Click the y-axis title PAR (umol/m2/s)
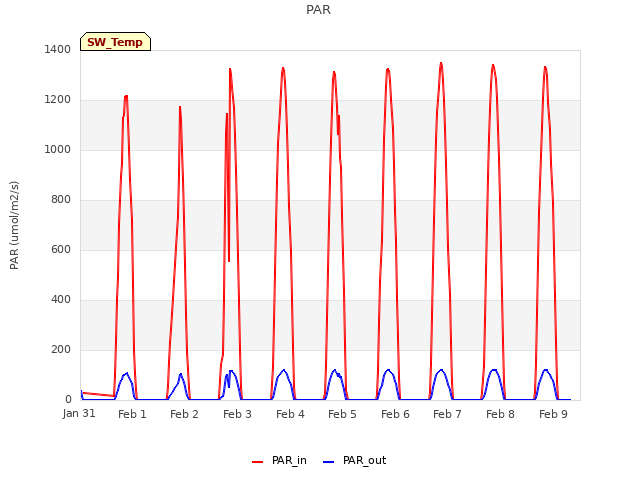The width and height of the screenshot is (640, 480). click(x=14, y=225)
